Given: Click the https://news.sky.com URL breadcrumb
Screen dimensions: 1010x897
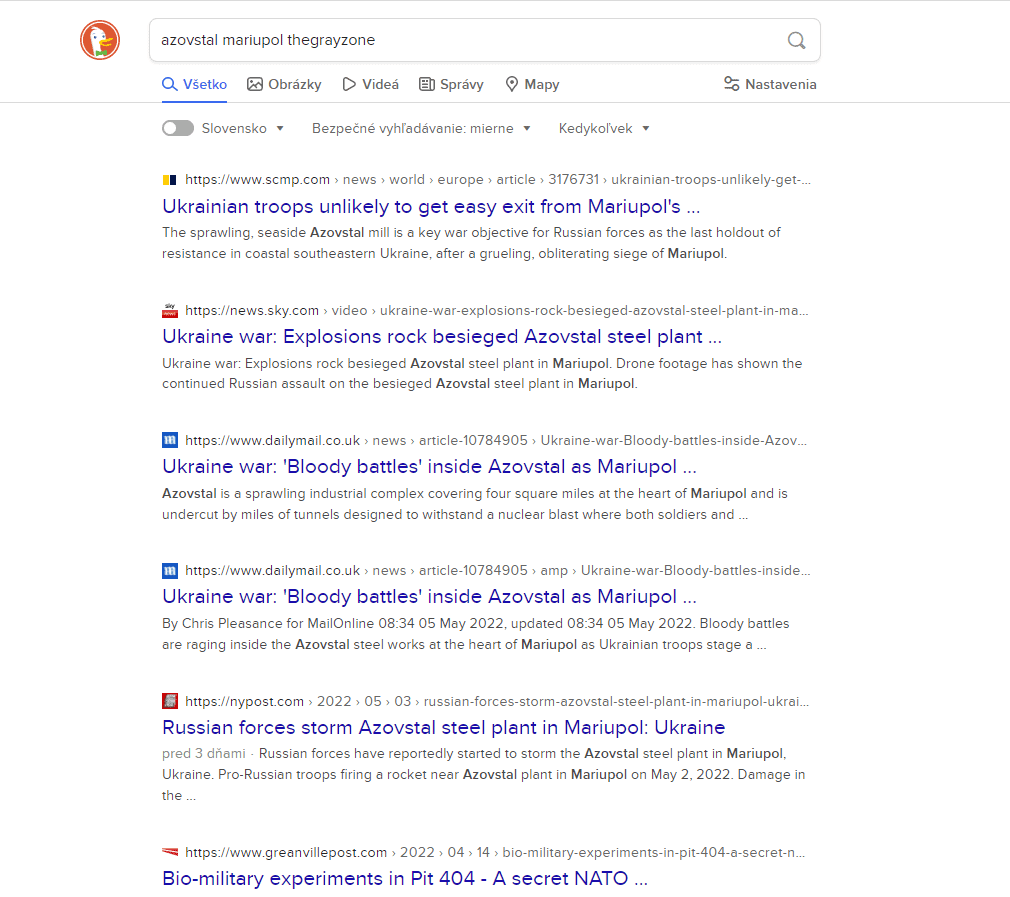Looking at the screenshot, I should click(x=497, y=310).
